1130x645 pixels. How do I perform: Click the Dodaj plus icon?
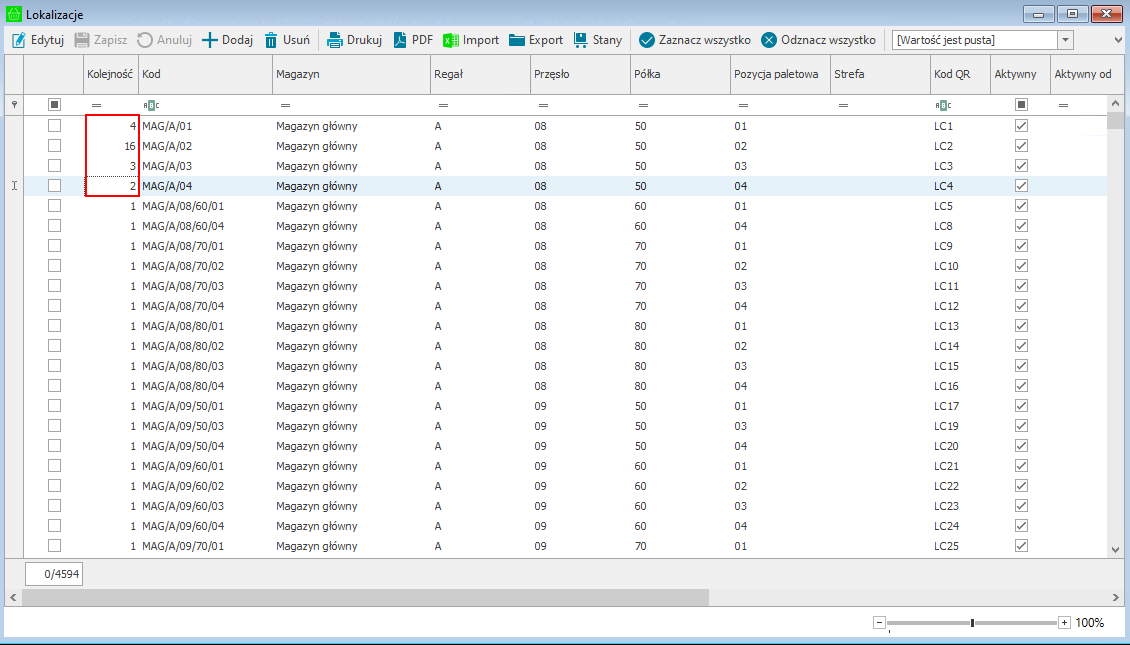(x=210, y=40)
